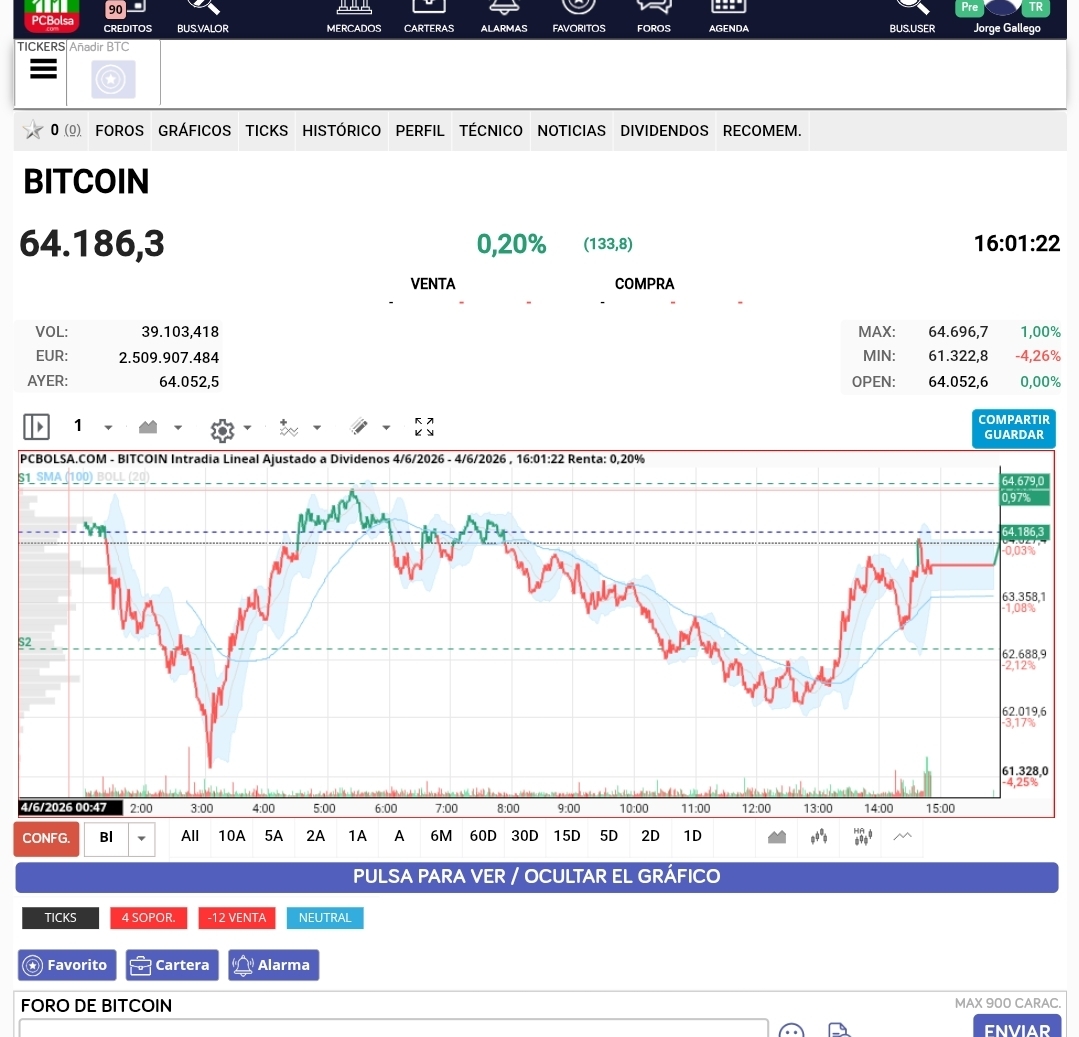Switch to candlestick chart style
This screenshot has width=1079, height=1037.
tap(819, 837)
